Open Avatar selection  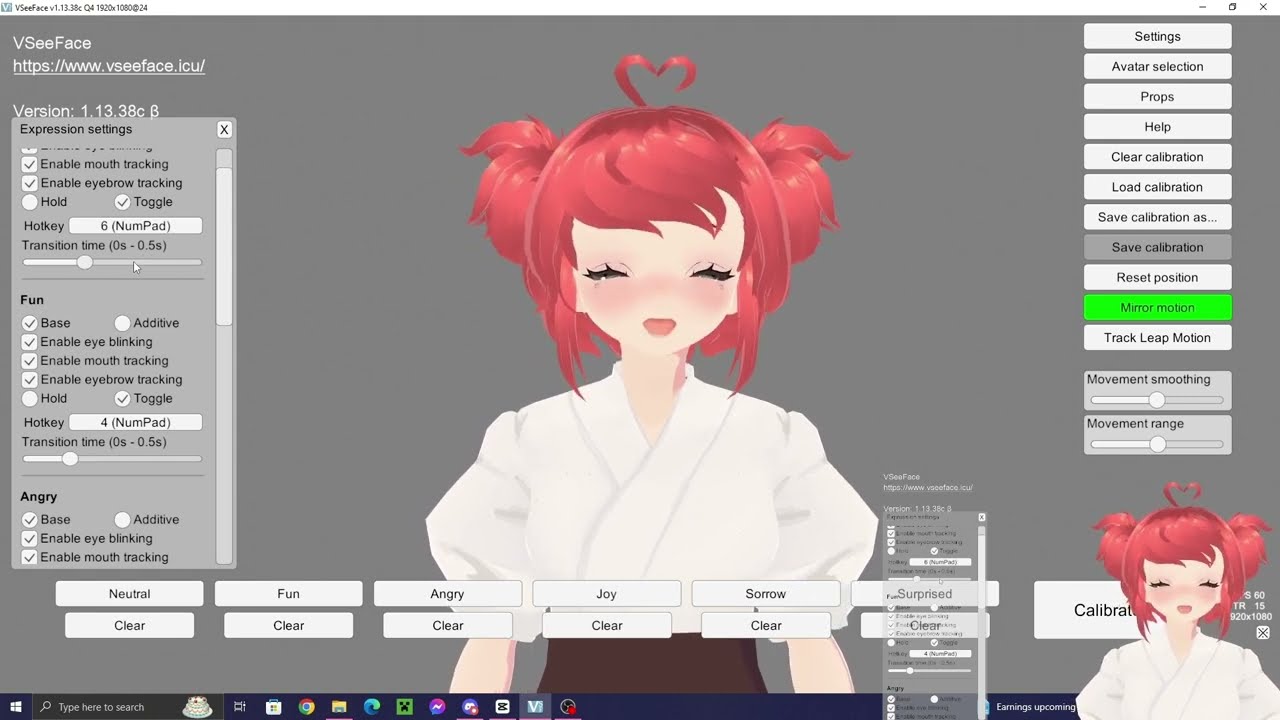tap(1157, 67)
